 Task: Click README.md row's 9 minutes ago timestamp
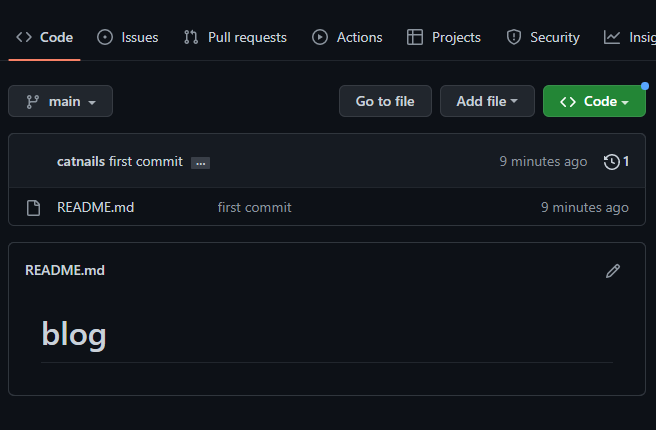pyautogui.click(x=585, y=207)
